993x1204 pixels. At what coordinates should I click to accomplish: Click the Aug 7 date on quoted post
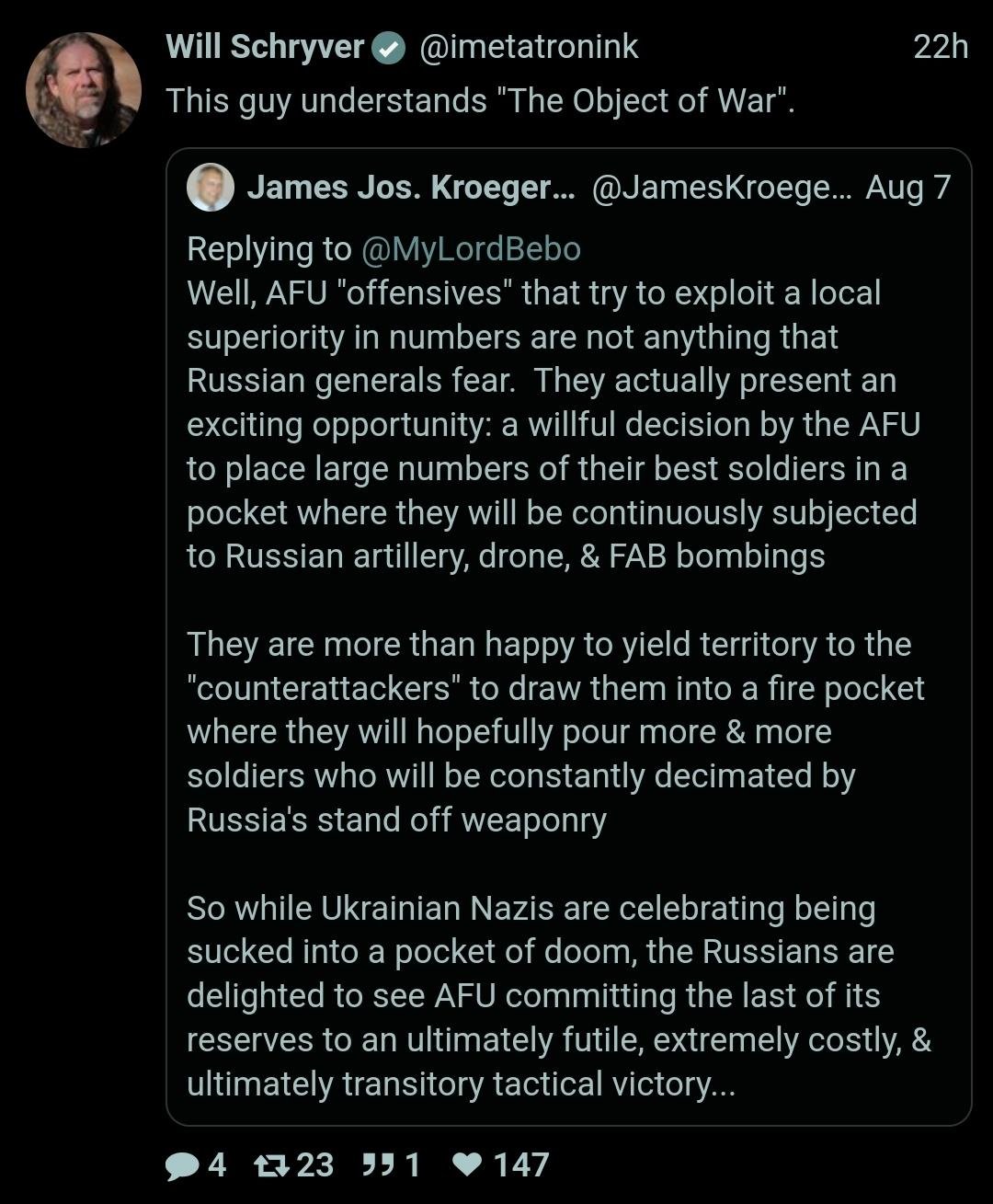[907, 188]
